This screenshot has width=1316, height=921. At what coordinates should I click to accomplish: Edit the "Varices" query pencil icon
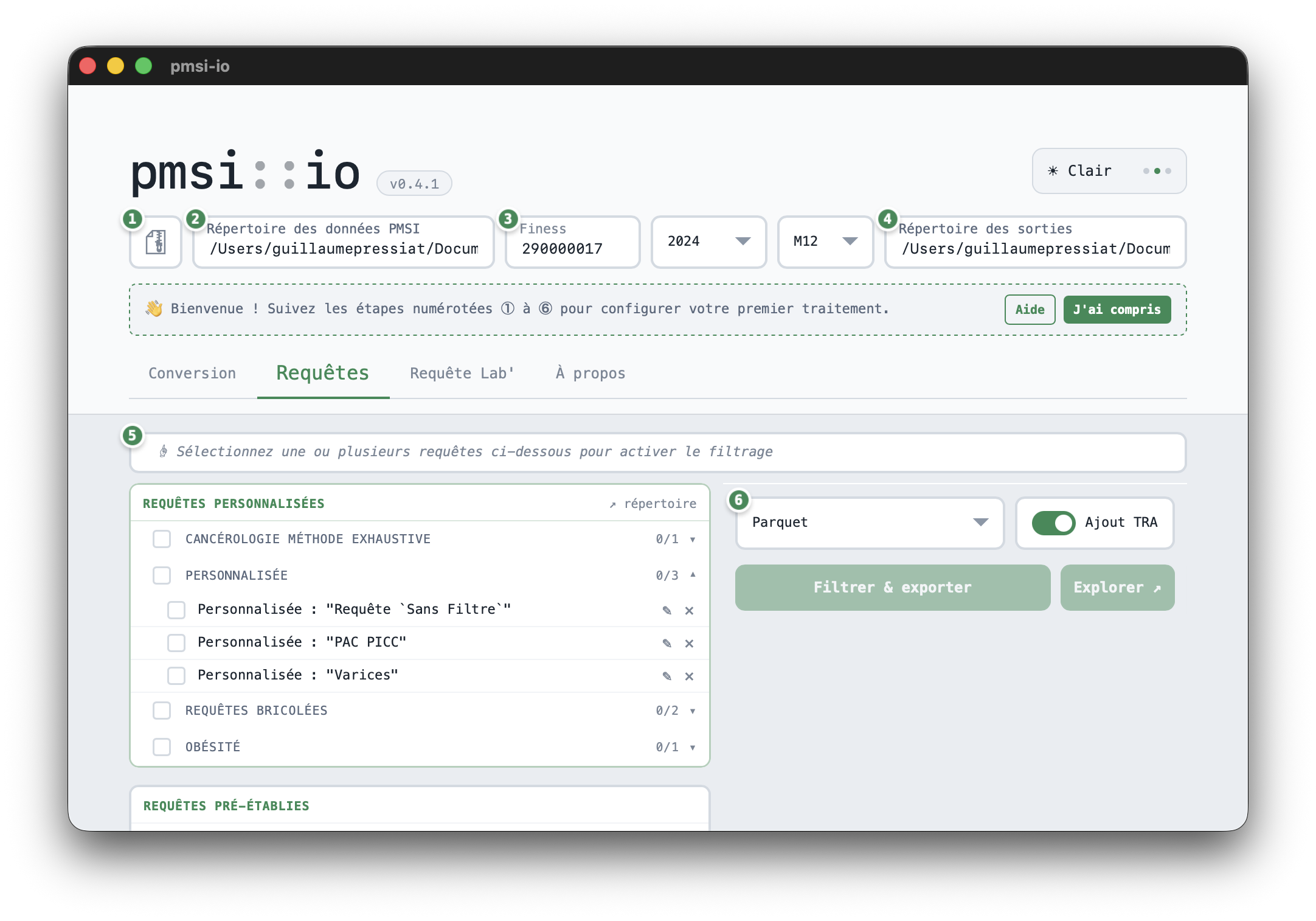[667, 676]
